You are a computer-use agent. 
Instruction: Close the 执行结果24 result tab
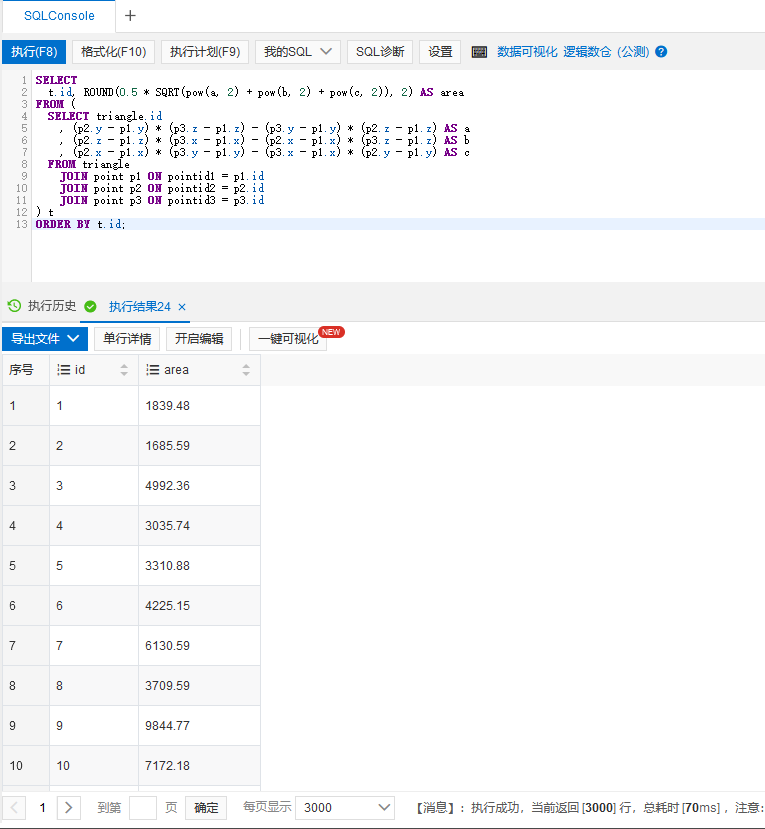(x=182, y=307)
